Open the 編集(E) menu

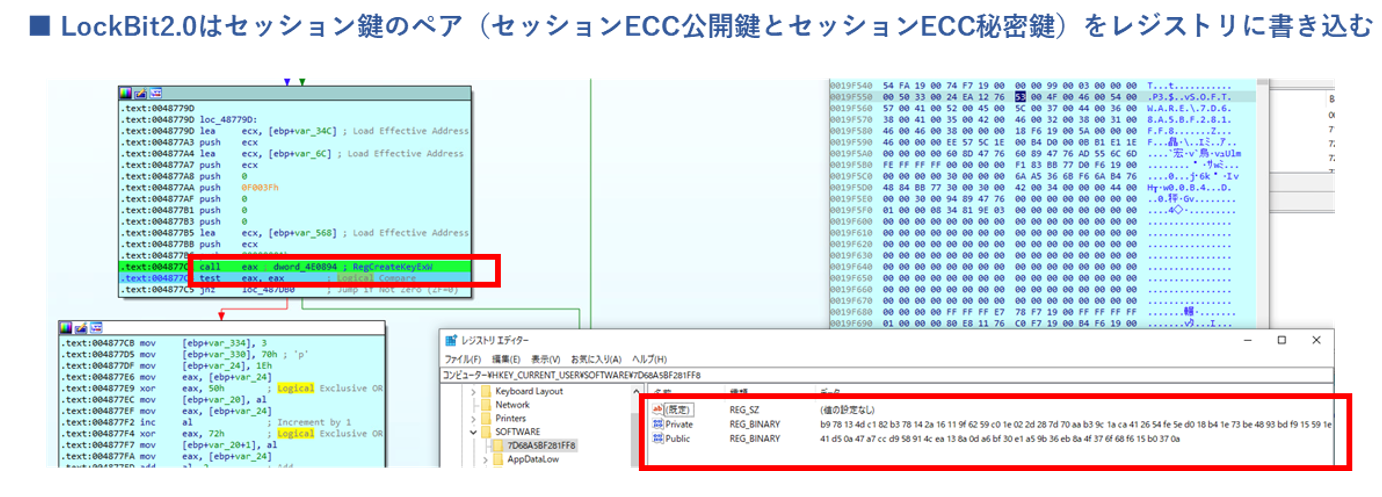(506, 358)
